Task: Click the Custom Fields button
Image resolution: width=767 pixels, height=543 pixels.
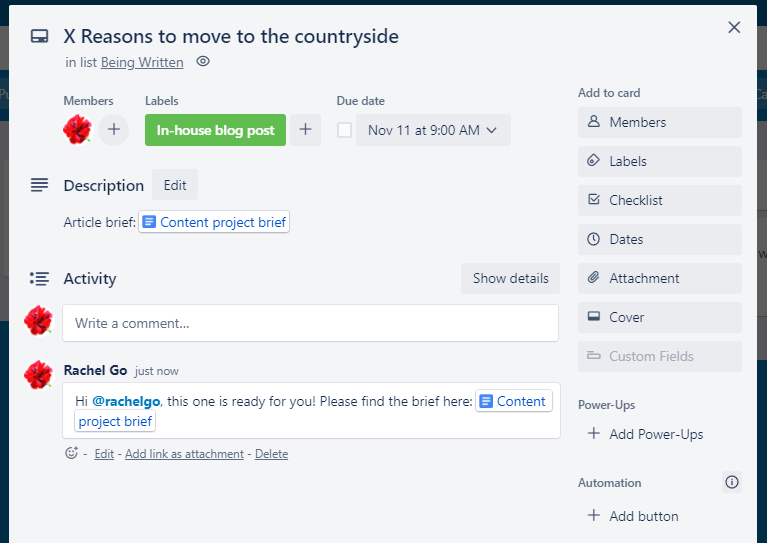Action: click(659, 356)
